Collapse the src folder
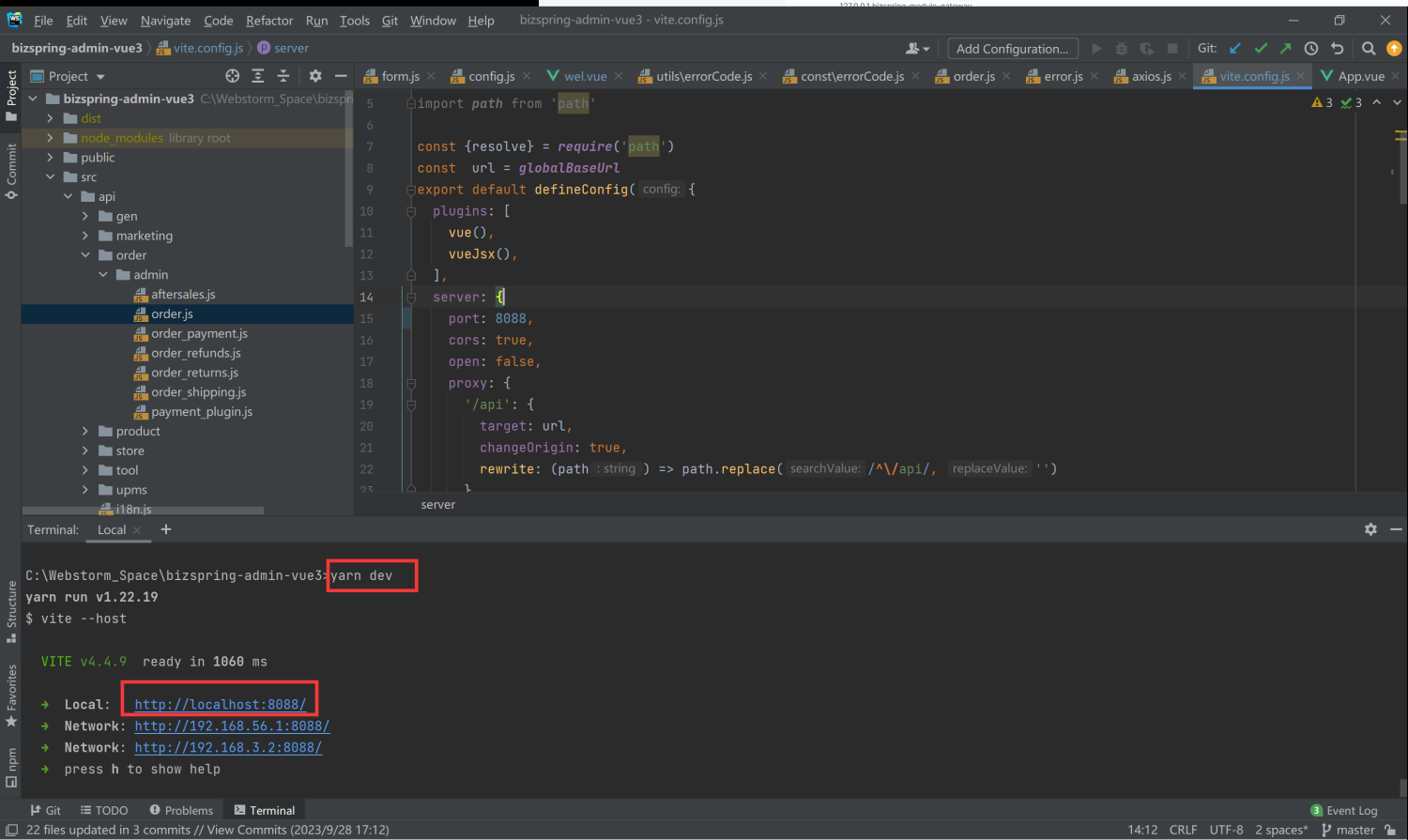Screen dimensions: 1408x840 click(x=51, y=177)
